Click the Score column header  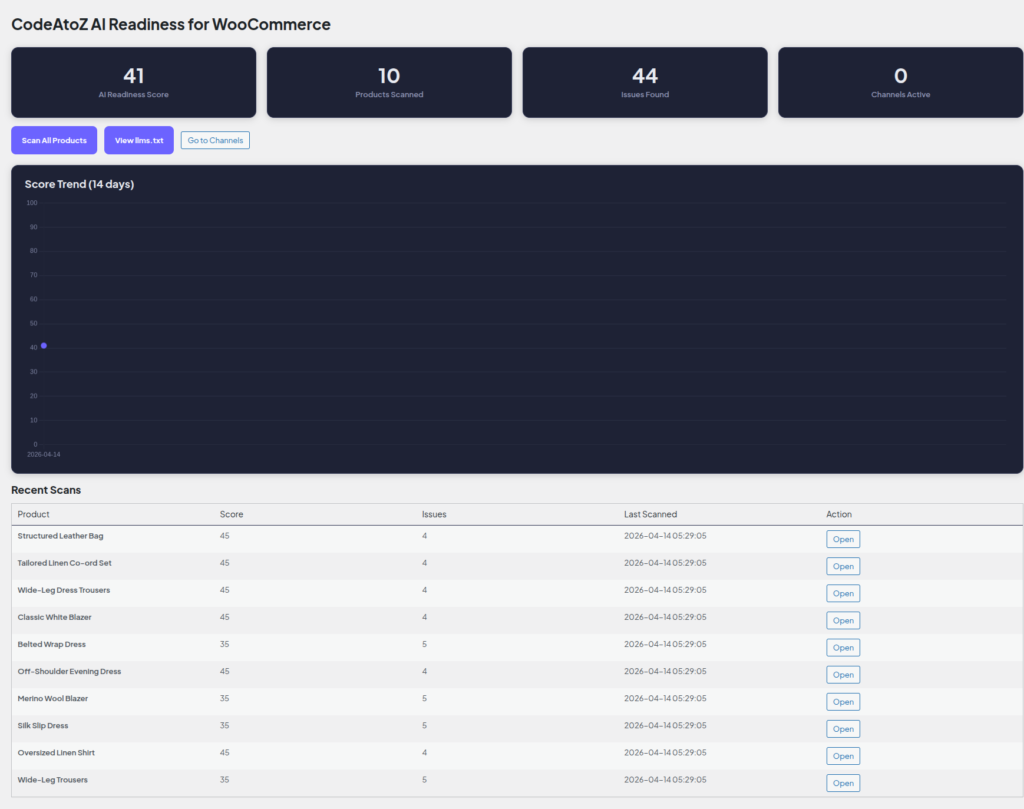pyautogui.click(x=231, y=515)
